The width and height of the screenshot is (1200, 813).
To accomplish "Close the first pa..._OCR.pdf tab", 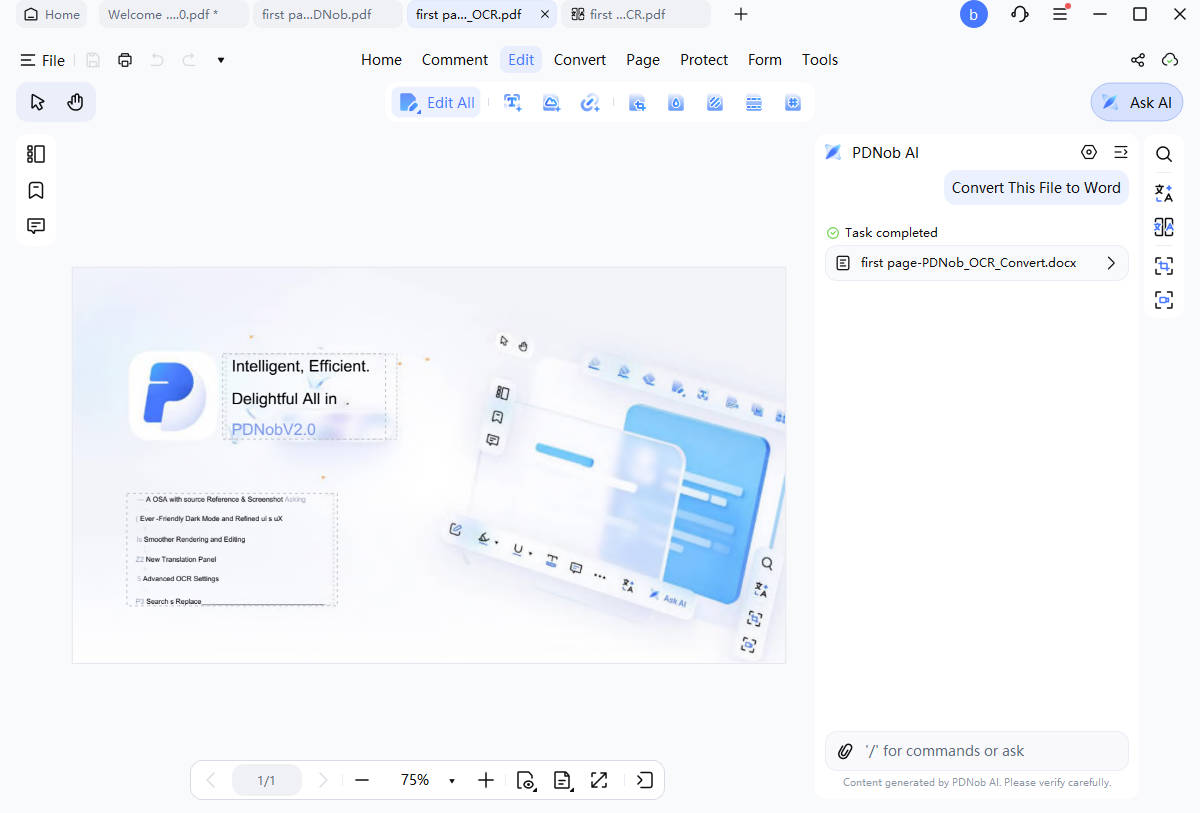I will [544, 14].
